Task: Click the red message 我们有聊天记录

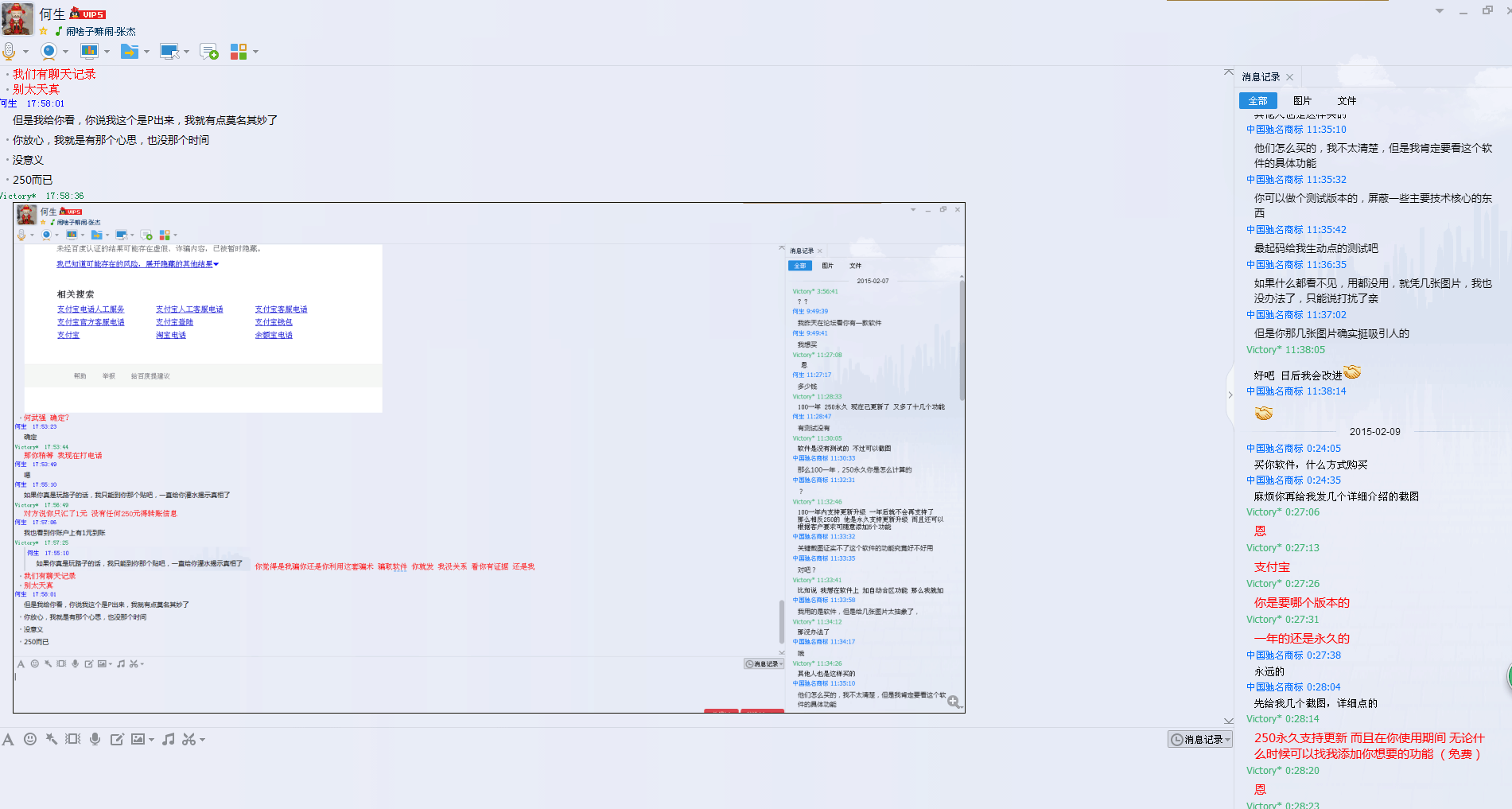Action: 54,74
